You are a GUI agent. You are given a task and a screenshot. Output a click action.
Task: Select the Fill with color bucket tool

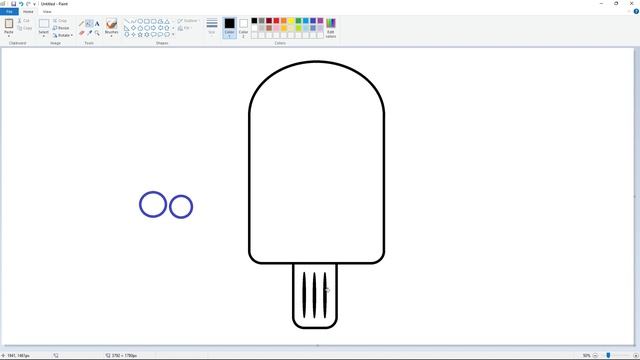click(89, 24)
